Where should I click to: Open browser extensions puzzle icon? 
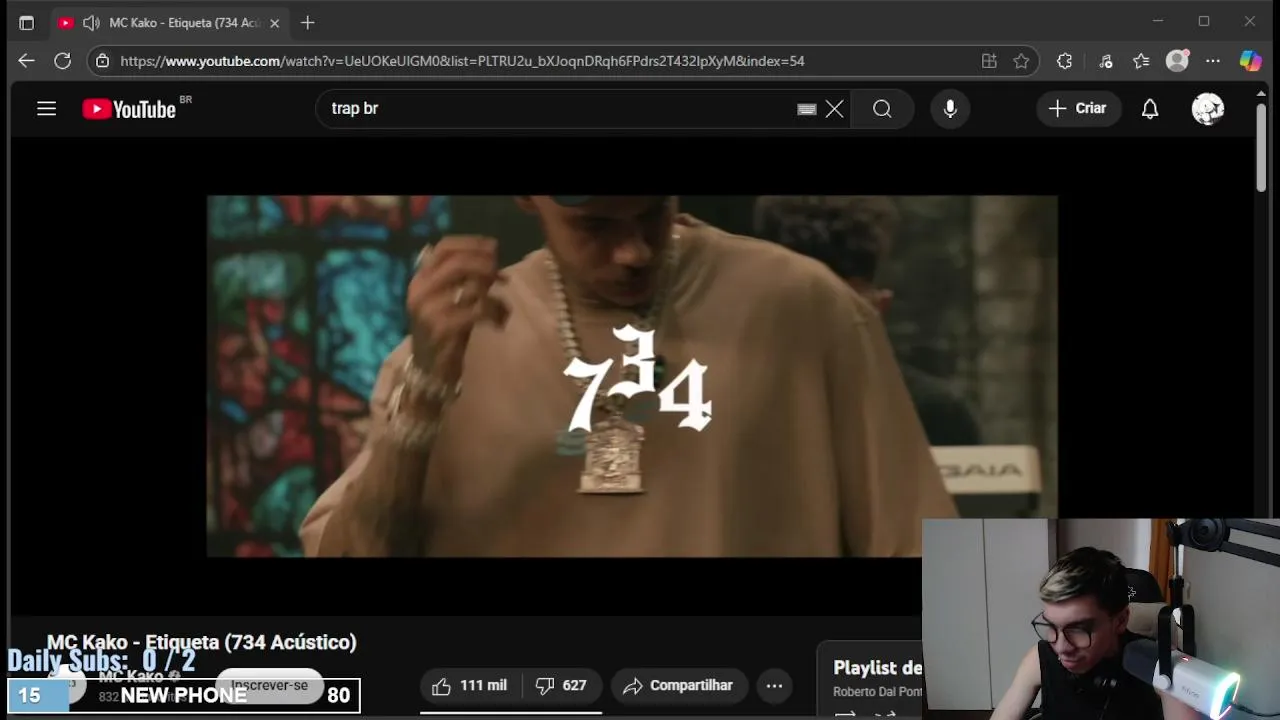click(x=1064, y=61)
